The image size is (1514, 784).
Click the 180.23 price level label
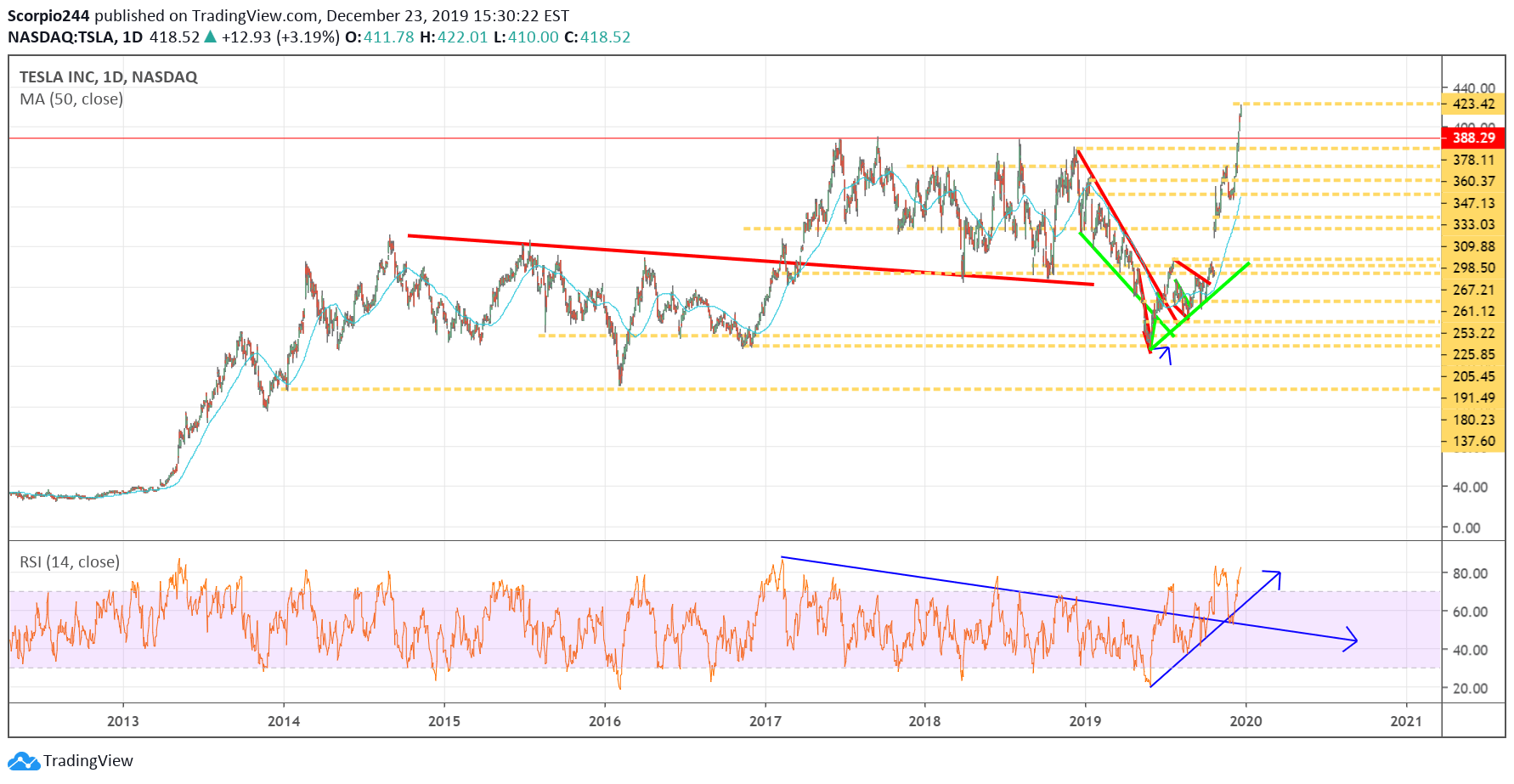1473,420
